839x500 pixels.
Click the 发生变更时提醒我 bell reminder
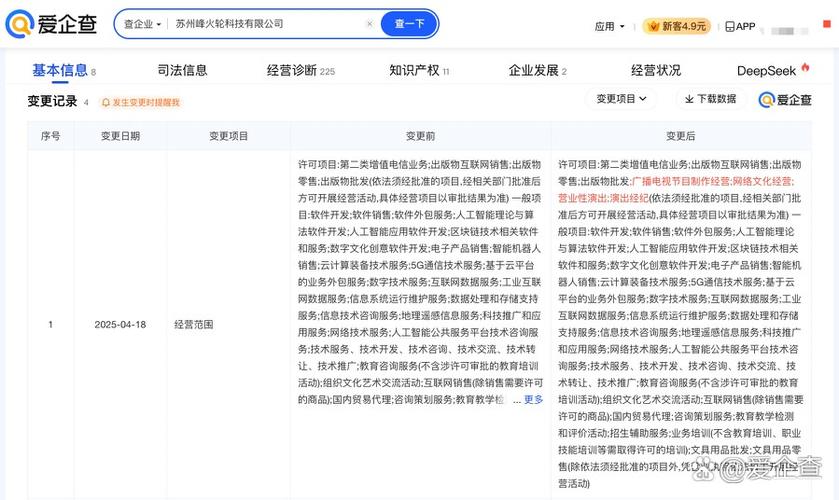coord(141,102)
